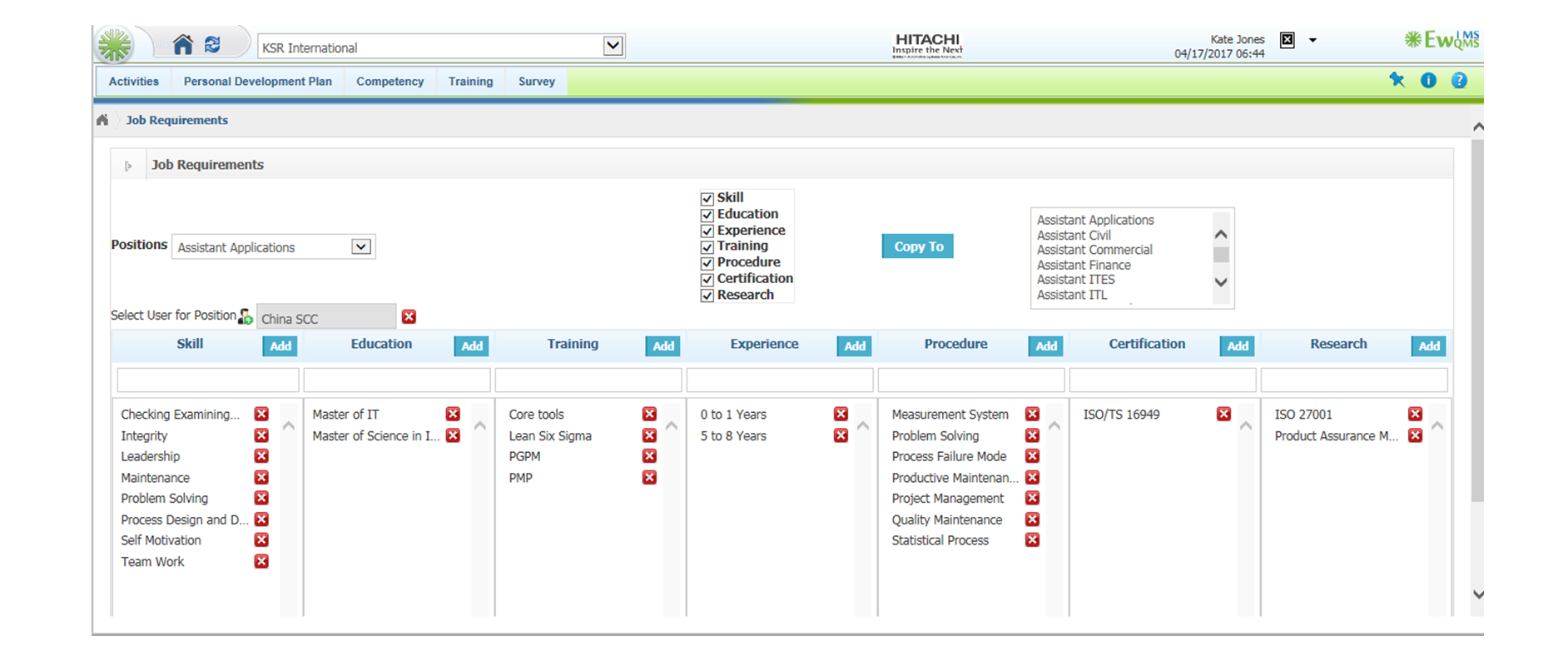Viewport: 1568px width, 661px height.
Task: Remove ISO/TS 16949 certification
Action: [1223, 414]
